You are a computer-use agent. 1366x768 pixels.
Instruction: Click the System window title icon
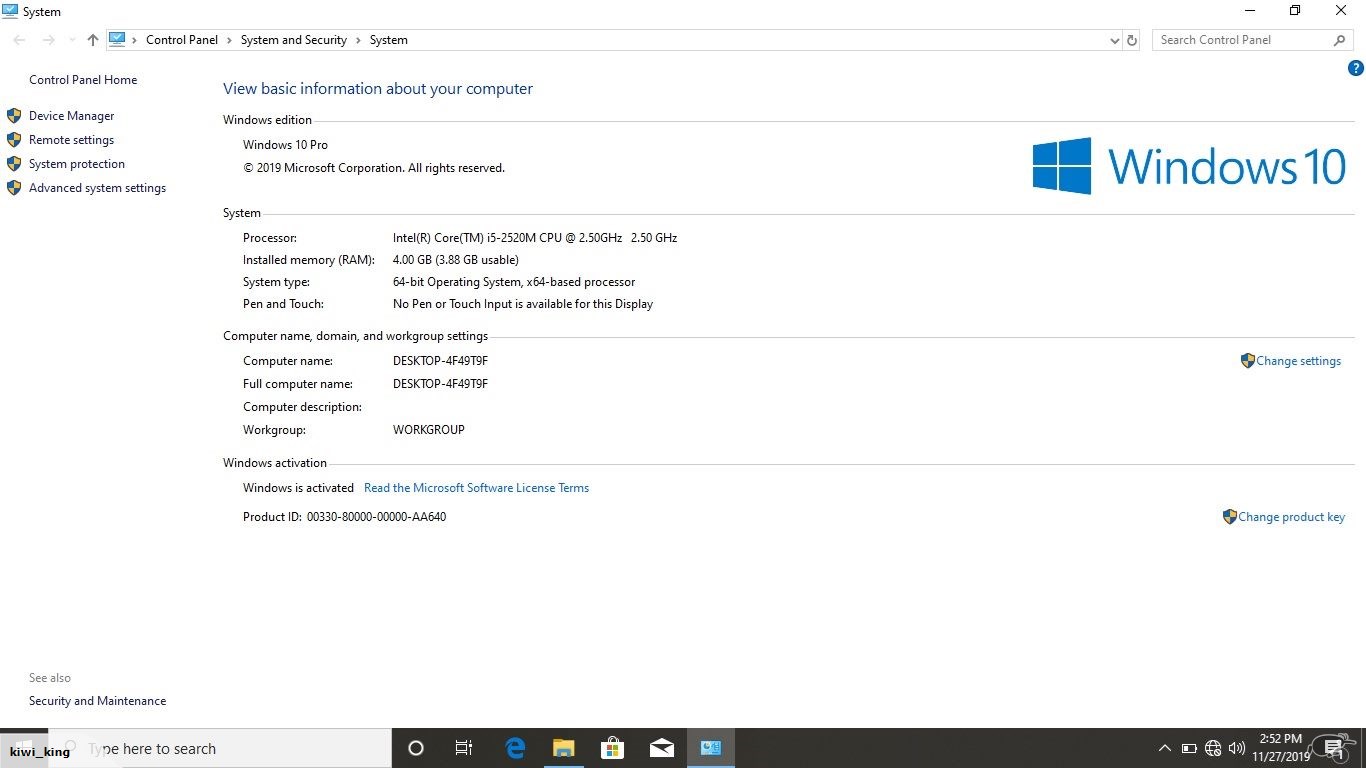(x=10, y=11)
